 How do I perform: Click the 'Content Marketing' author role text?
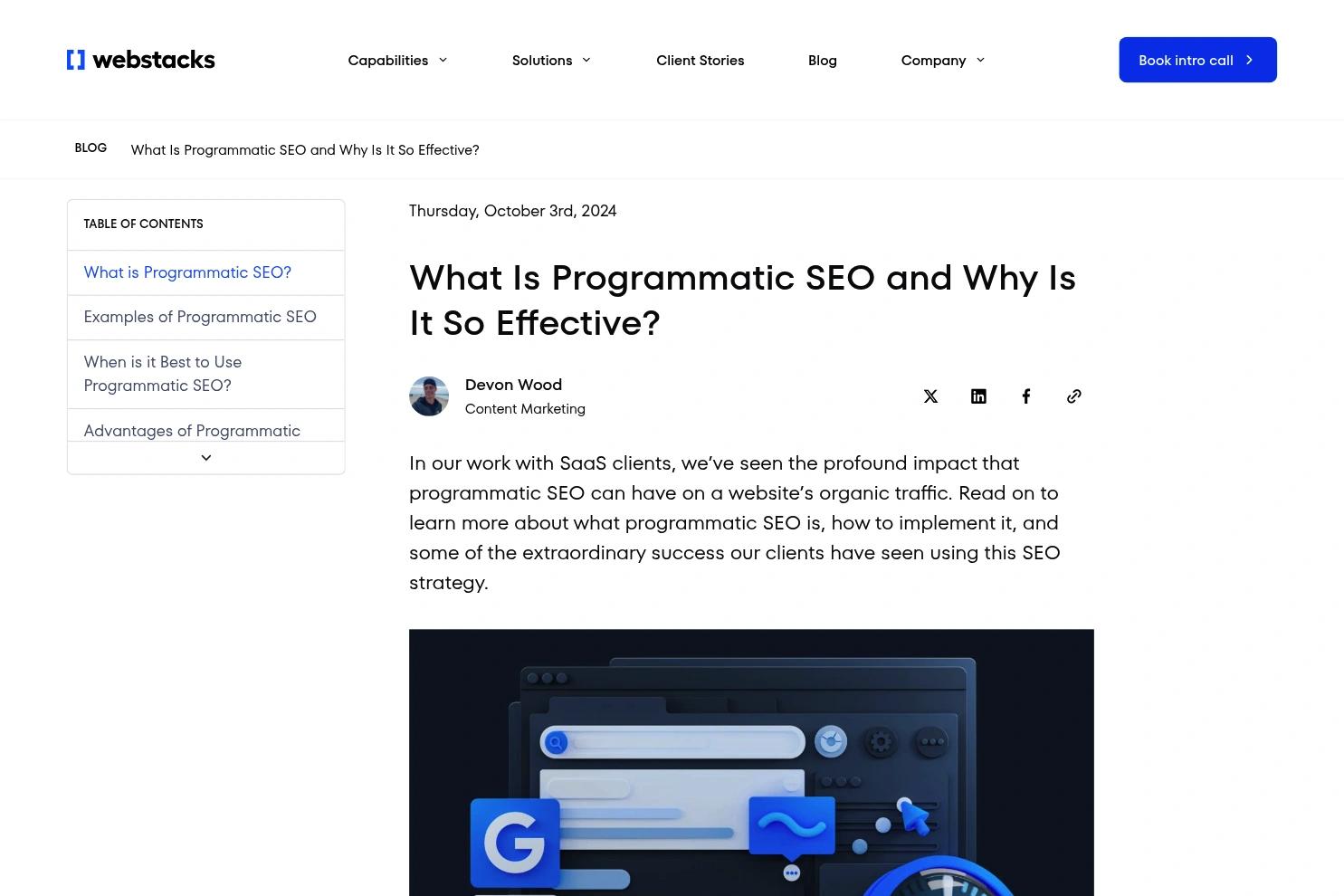(525, 409)
